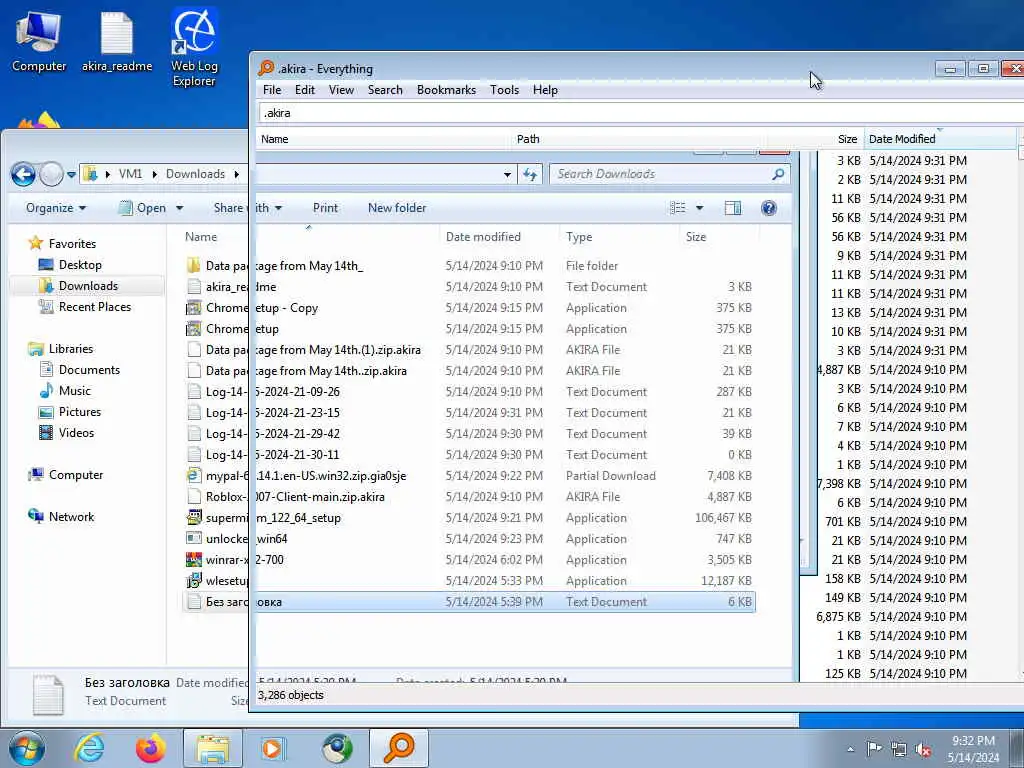
Task: Open the Search menu in Everything
Action: coord(385,90)
